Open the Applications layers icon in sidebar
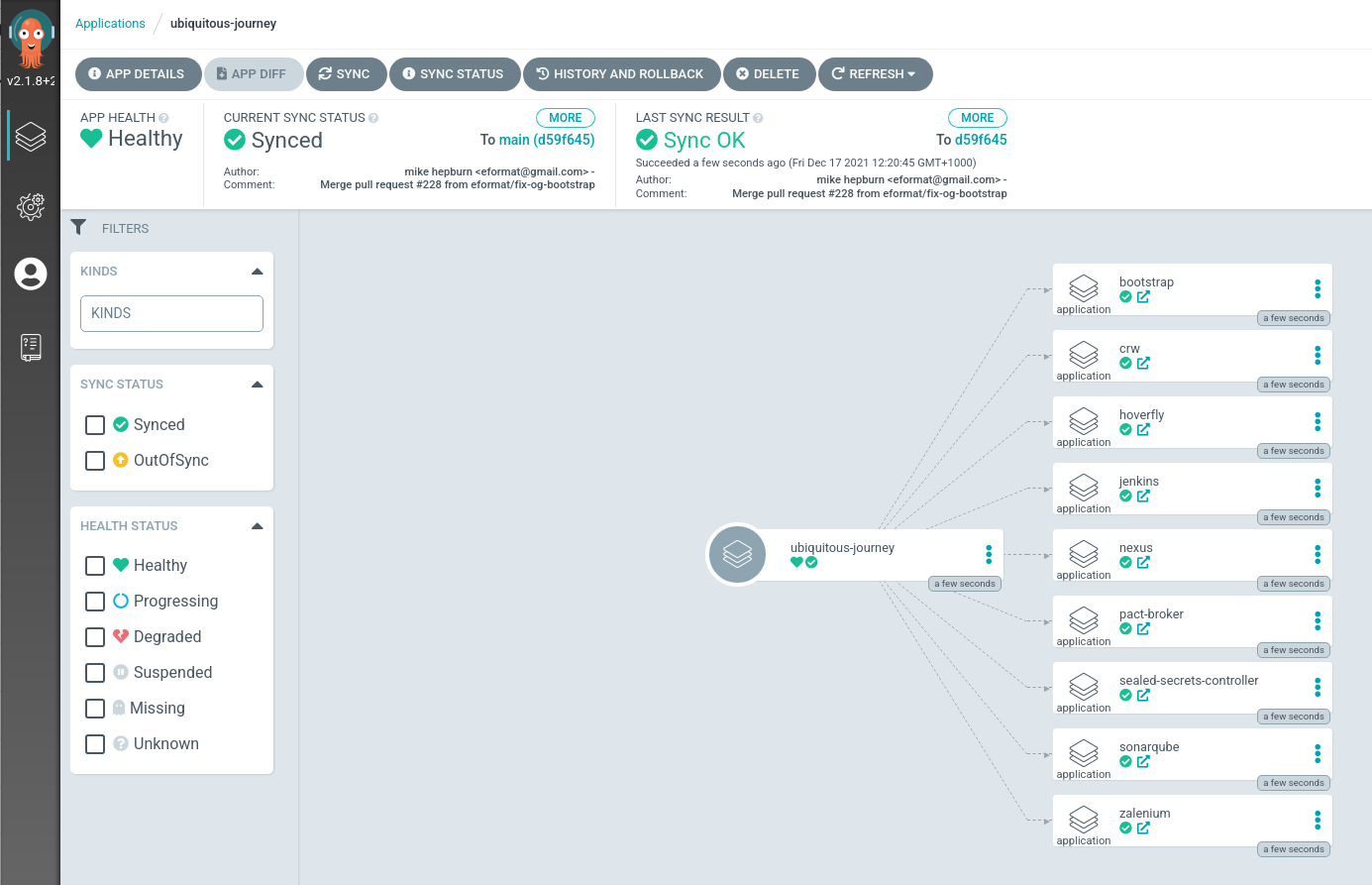Viewport: 1372px width, 885px height. [31, 136]
